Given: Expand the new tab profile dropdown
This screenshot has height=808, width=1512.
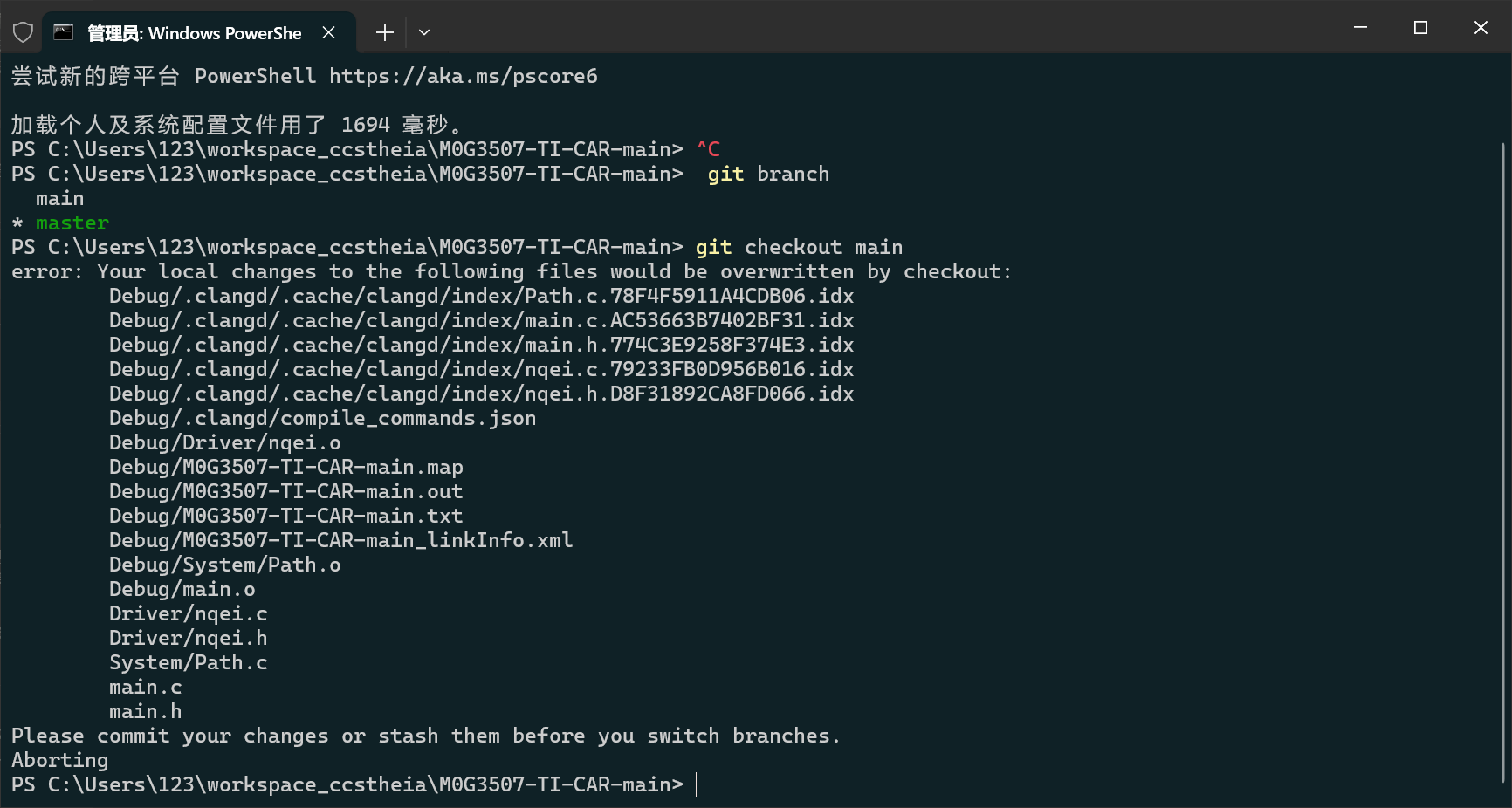Looking at the screenshot, I should 424,33.
